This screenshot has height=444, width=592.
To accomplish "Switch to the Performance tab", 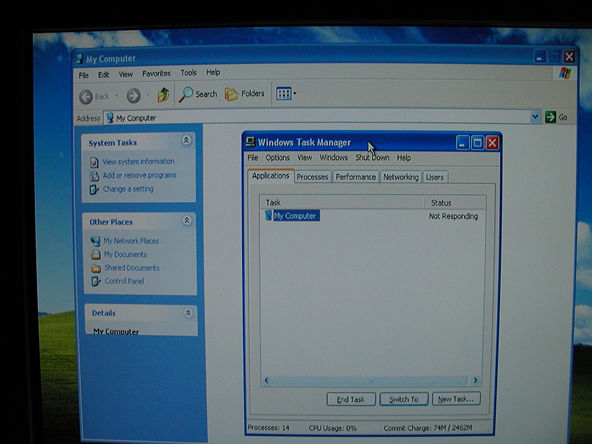I will click(x=355, y=177).
